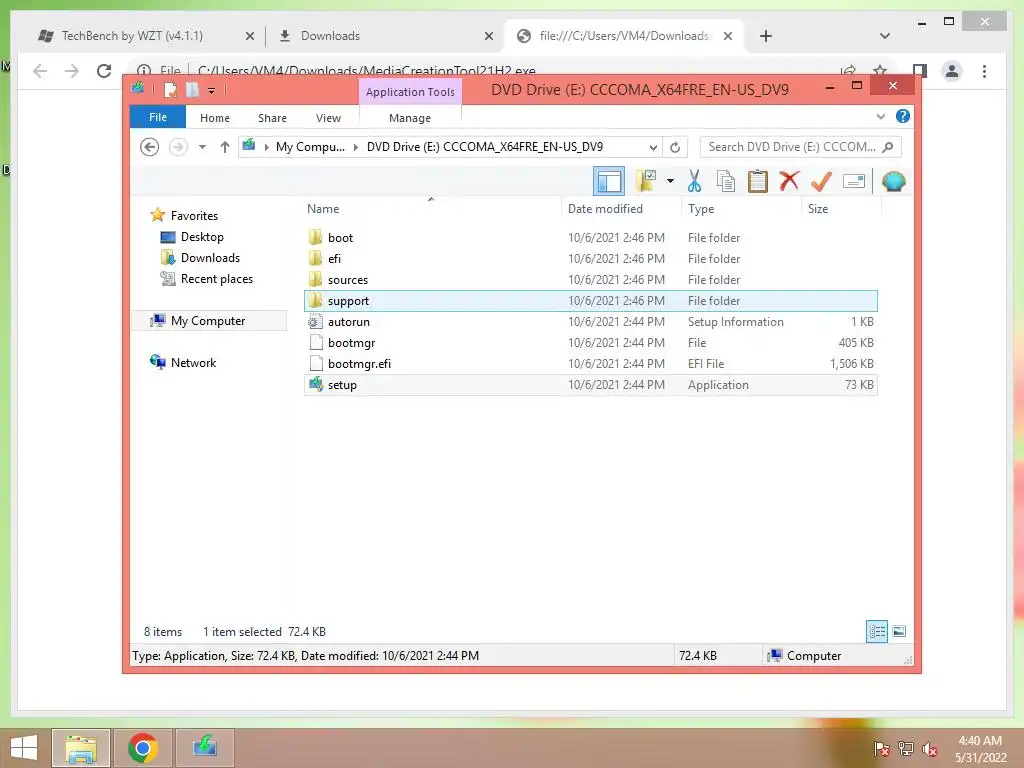Open the recent locations dropdown arrow
1024x768 pixels.
(x=202, y=147)
